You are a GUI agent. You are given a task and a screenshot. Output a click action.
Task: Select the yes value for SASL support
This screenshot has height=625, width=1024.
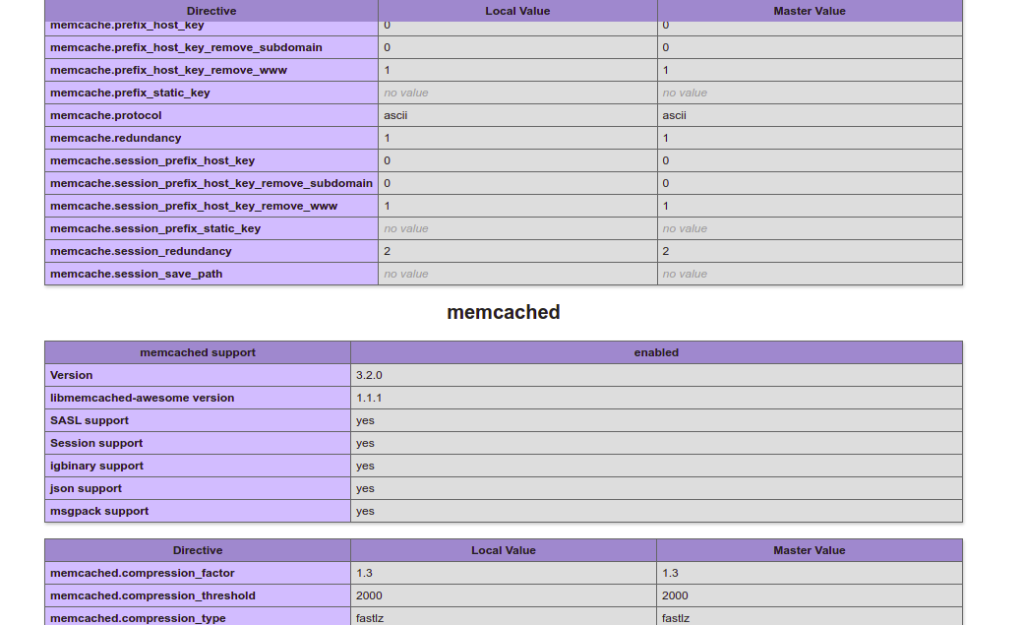point(365,421)
